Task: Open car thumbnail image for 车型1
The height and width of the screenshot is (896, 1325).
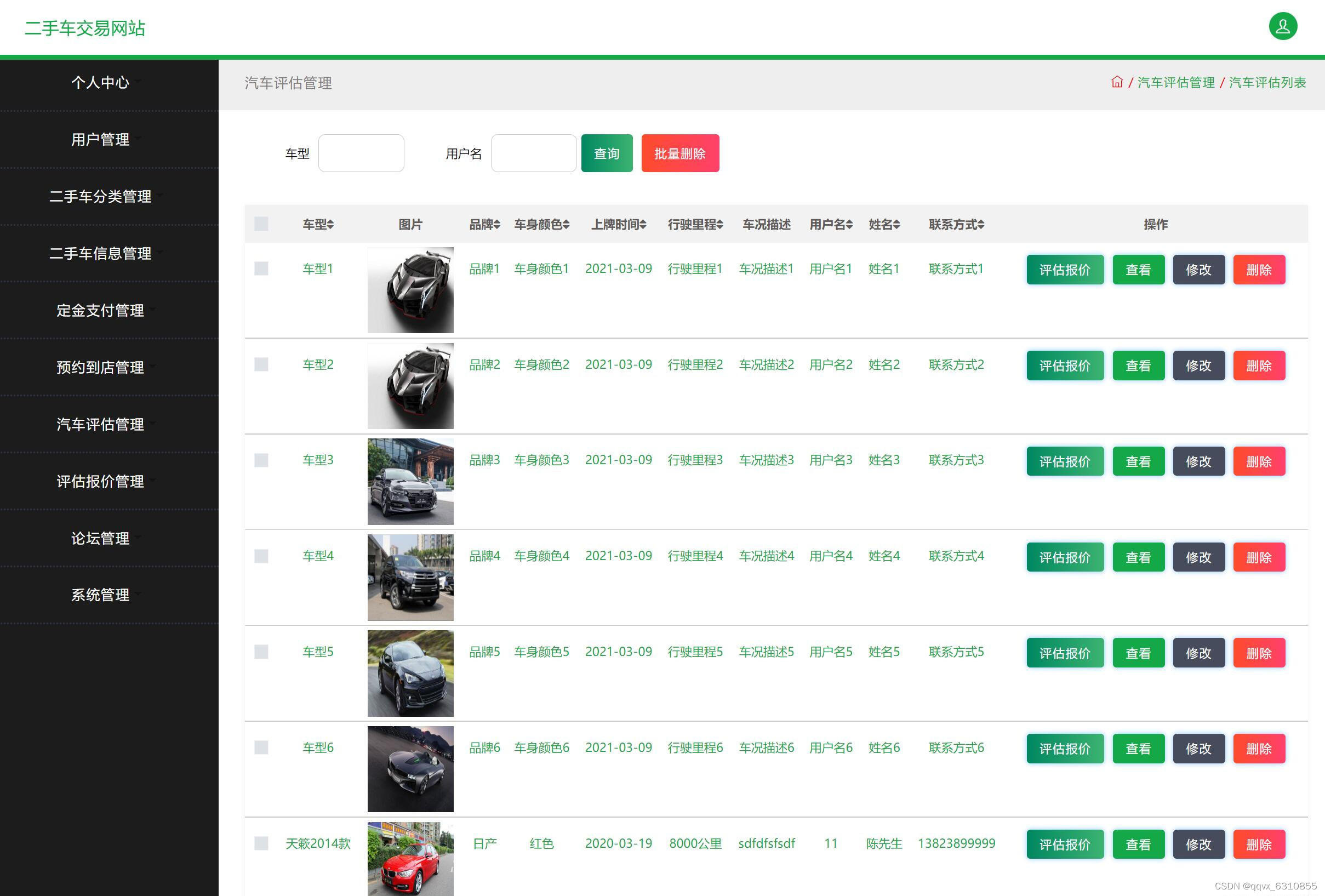Action: (410, 290)
